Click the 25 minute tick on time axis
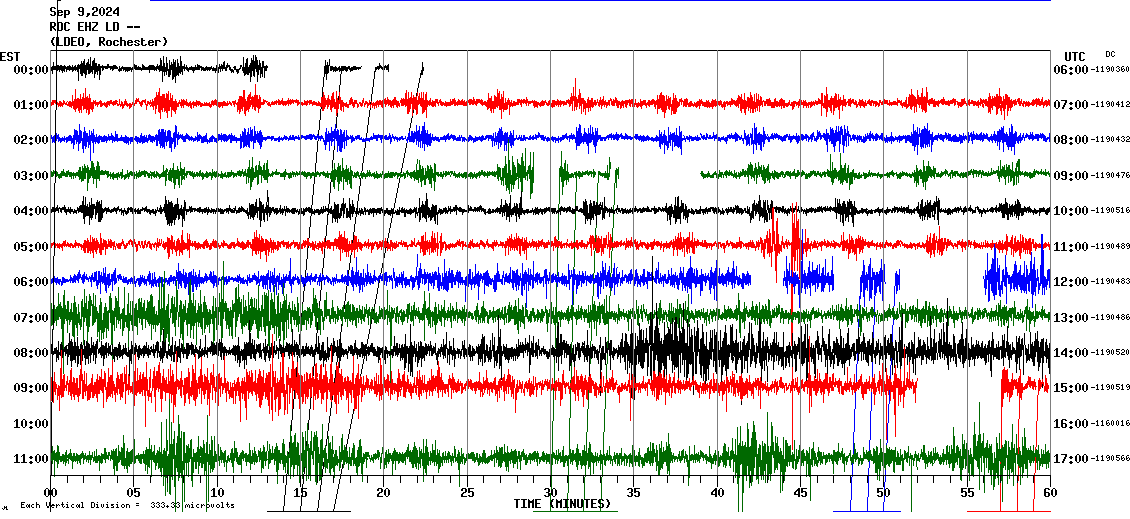This screenshot has height=519, width=1130. pyautogui.click(x=467, y=493)
